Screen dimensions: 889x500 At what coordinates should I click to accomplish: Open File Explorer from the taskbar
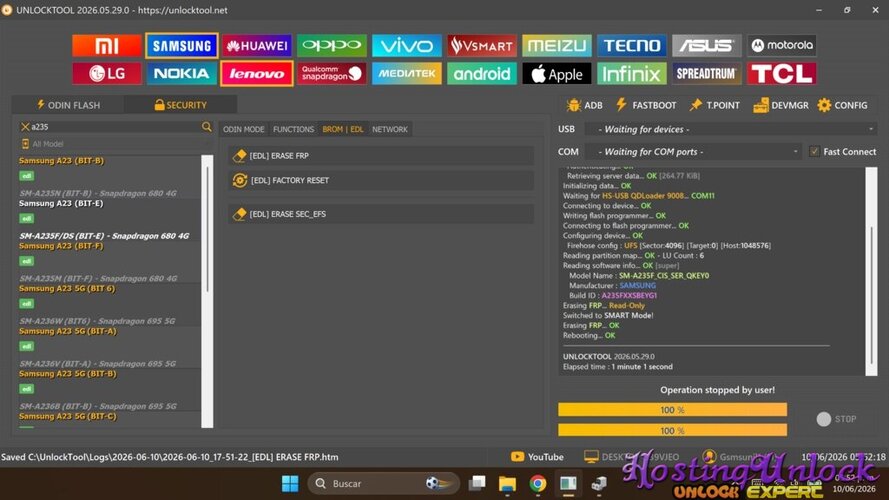point(507,484)
